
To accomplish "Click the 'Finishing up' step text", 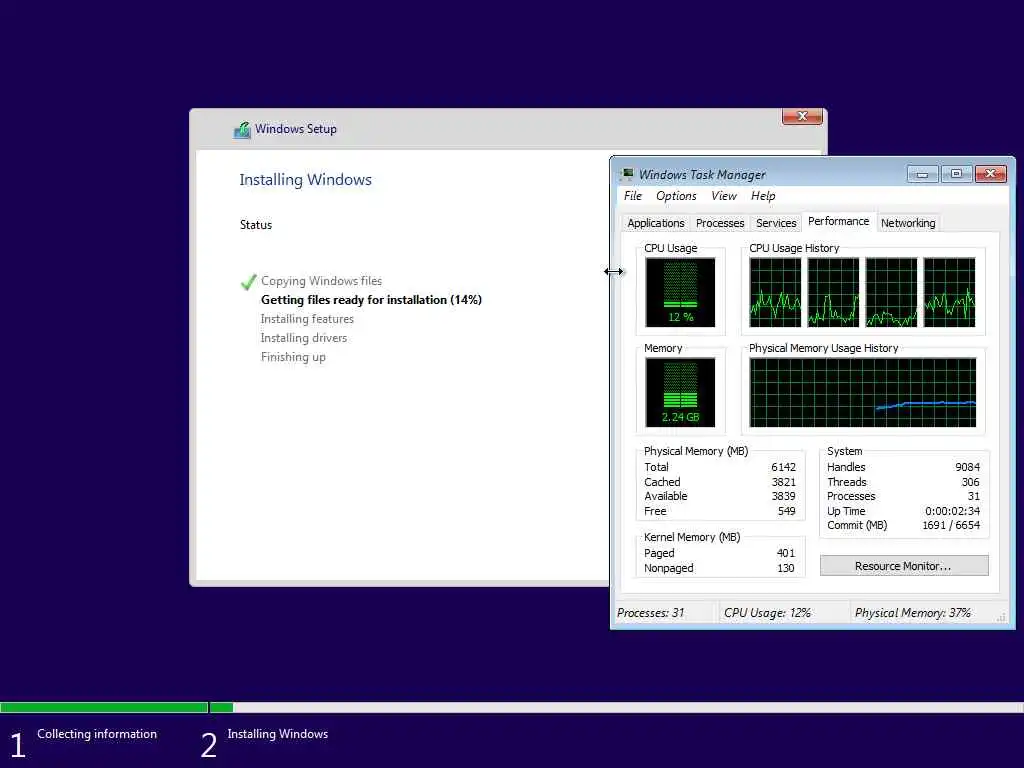I will click(293, 357).
